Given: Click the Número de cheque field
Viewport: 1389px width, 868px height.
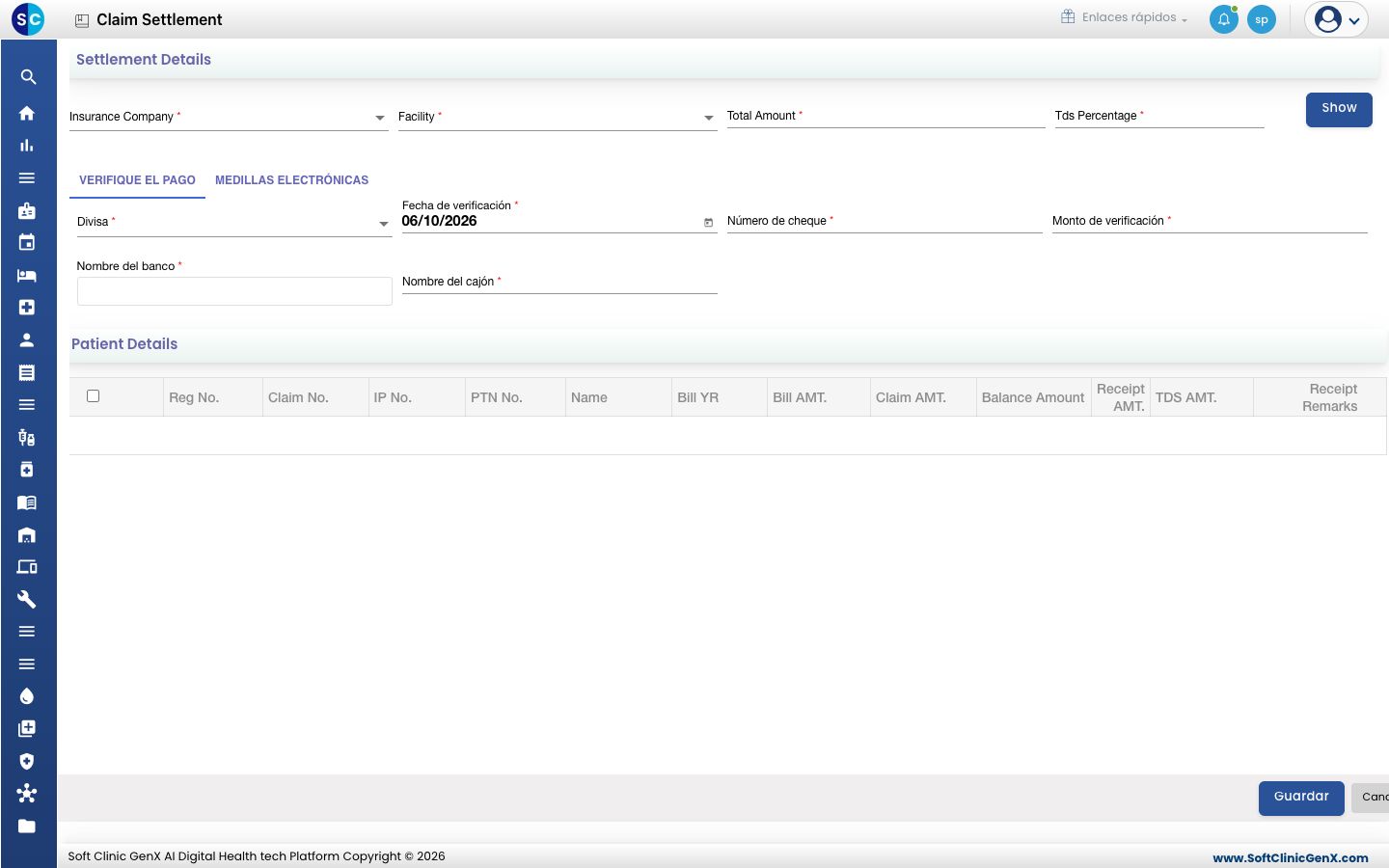Looking at the screenshot, I should coord(885,221).
